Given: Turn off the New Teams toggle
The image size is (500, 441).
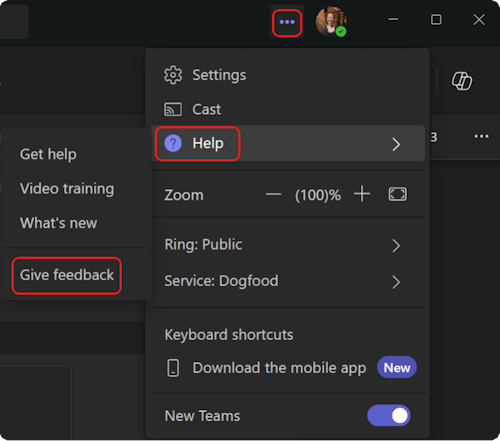Looking at the screenshot, I should tap(389, 416).
